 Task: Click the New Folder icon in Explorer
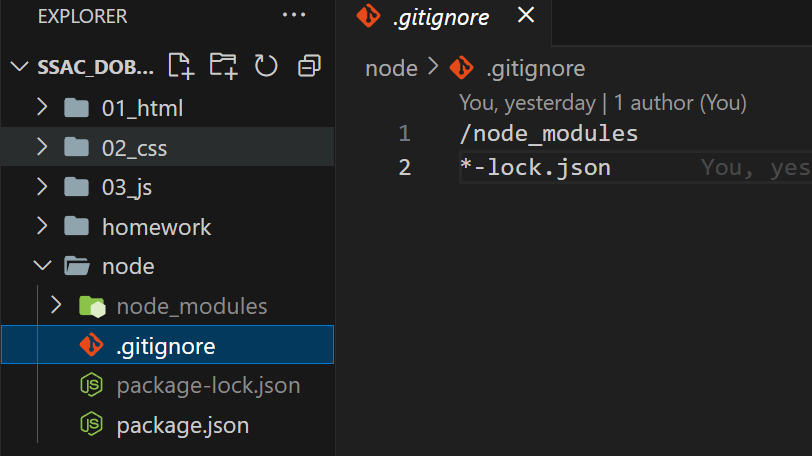[x=223, y=66]
